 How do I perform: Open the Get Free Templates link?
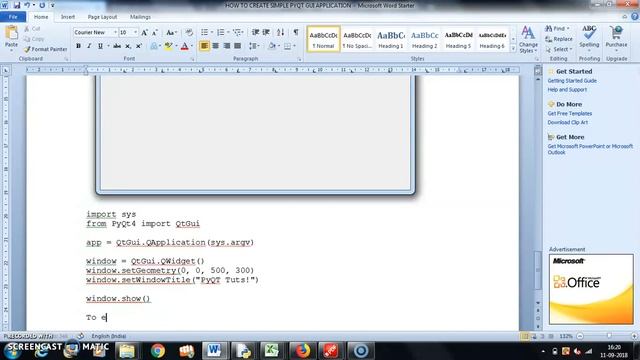pos(569,113)
